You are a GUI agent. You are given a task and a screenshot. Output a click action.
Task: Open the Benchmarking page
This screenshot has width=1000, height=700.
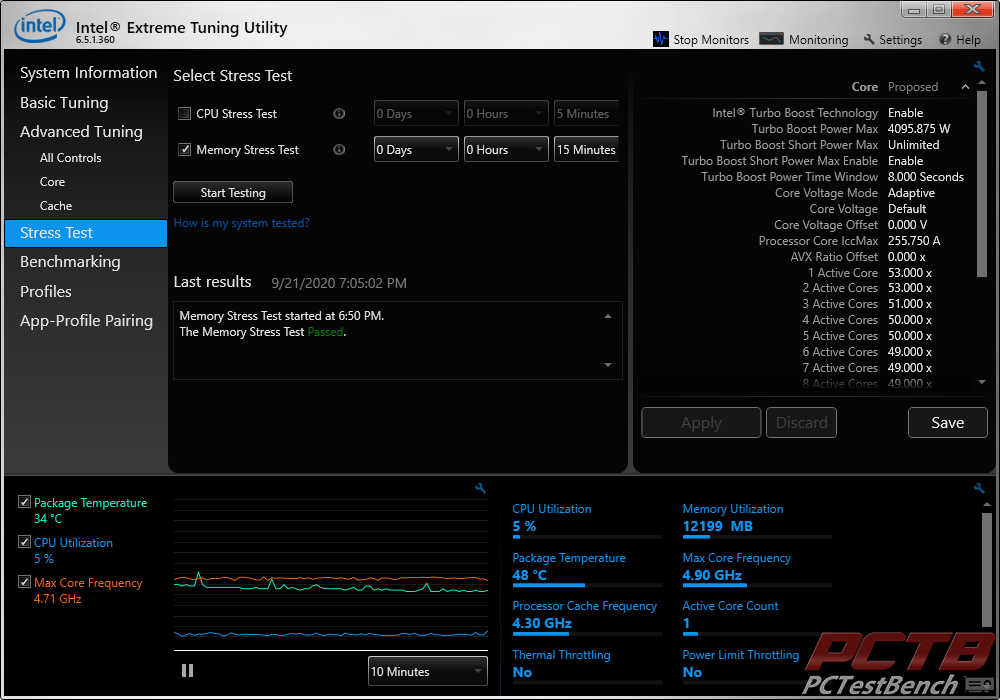point(70,261)
